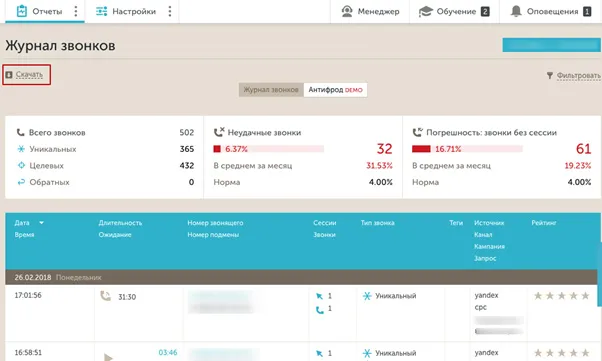Switch to the Журнал звонков tab

pos(271,89)
